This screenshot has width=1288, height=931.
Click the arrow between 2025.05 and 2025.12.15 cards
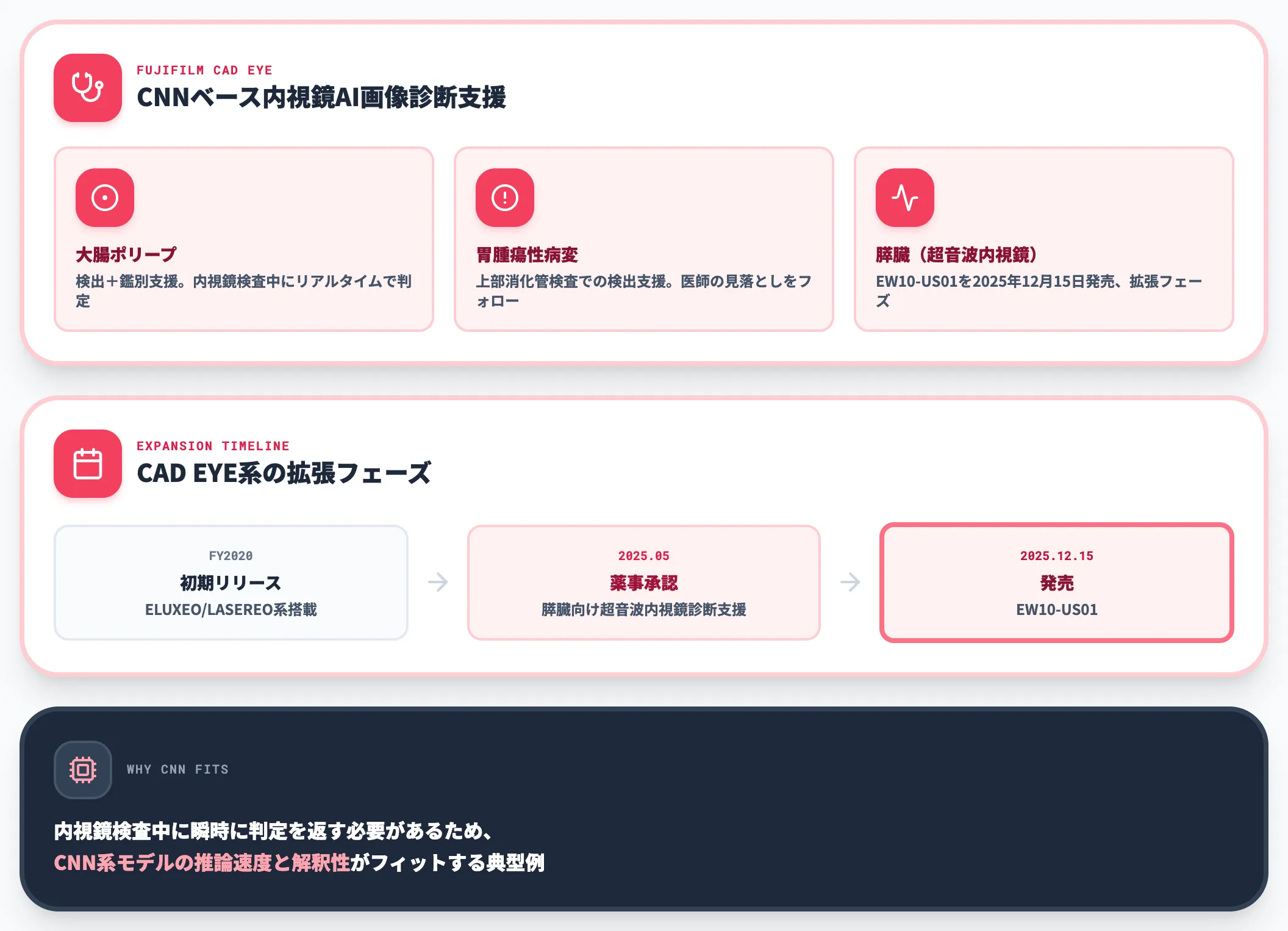[x=850, y=582]
